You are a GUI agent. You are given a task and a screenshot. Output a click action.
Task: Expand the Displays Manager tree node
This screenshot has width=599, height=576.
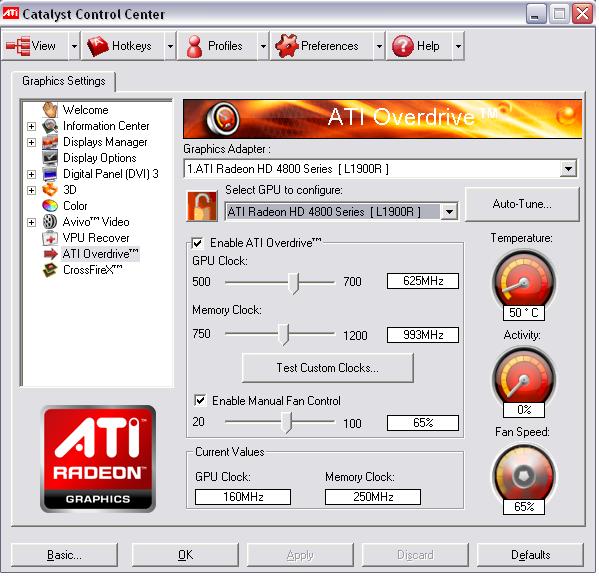pyautogui.click(x=32, y=143)
